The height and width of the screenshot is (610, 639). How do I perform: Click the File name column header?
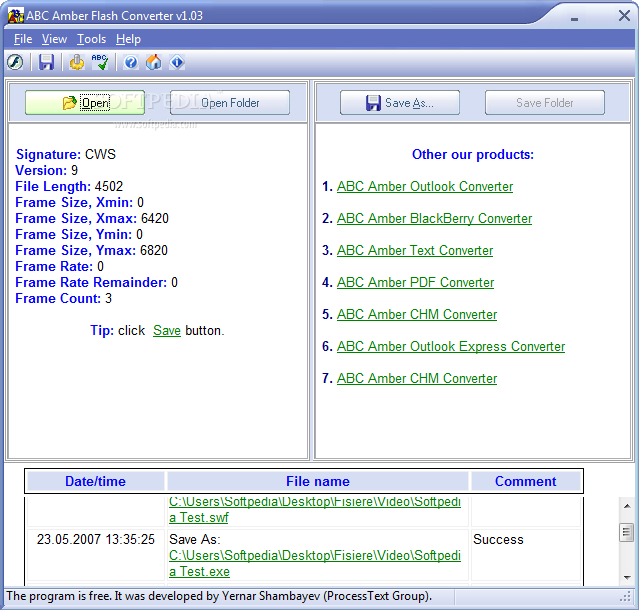(318, 481)
